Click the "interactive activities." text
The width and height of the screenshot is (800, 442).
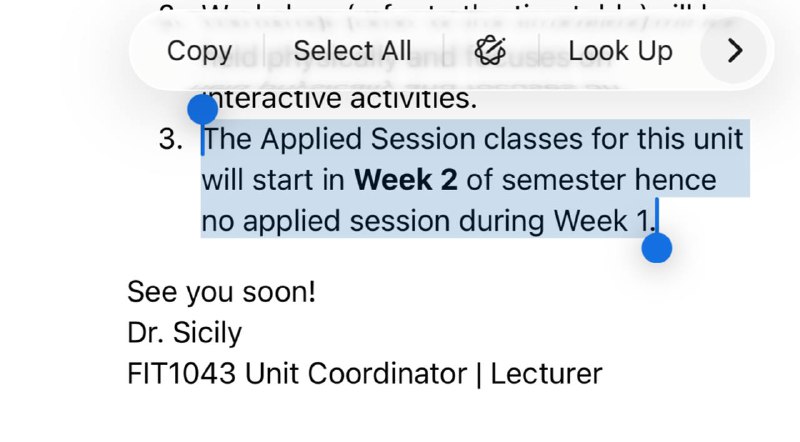click(x=340, y=99)
